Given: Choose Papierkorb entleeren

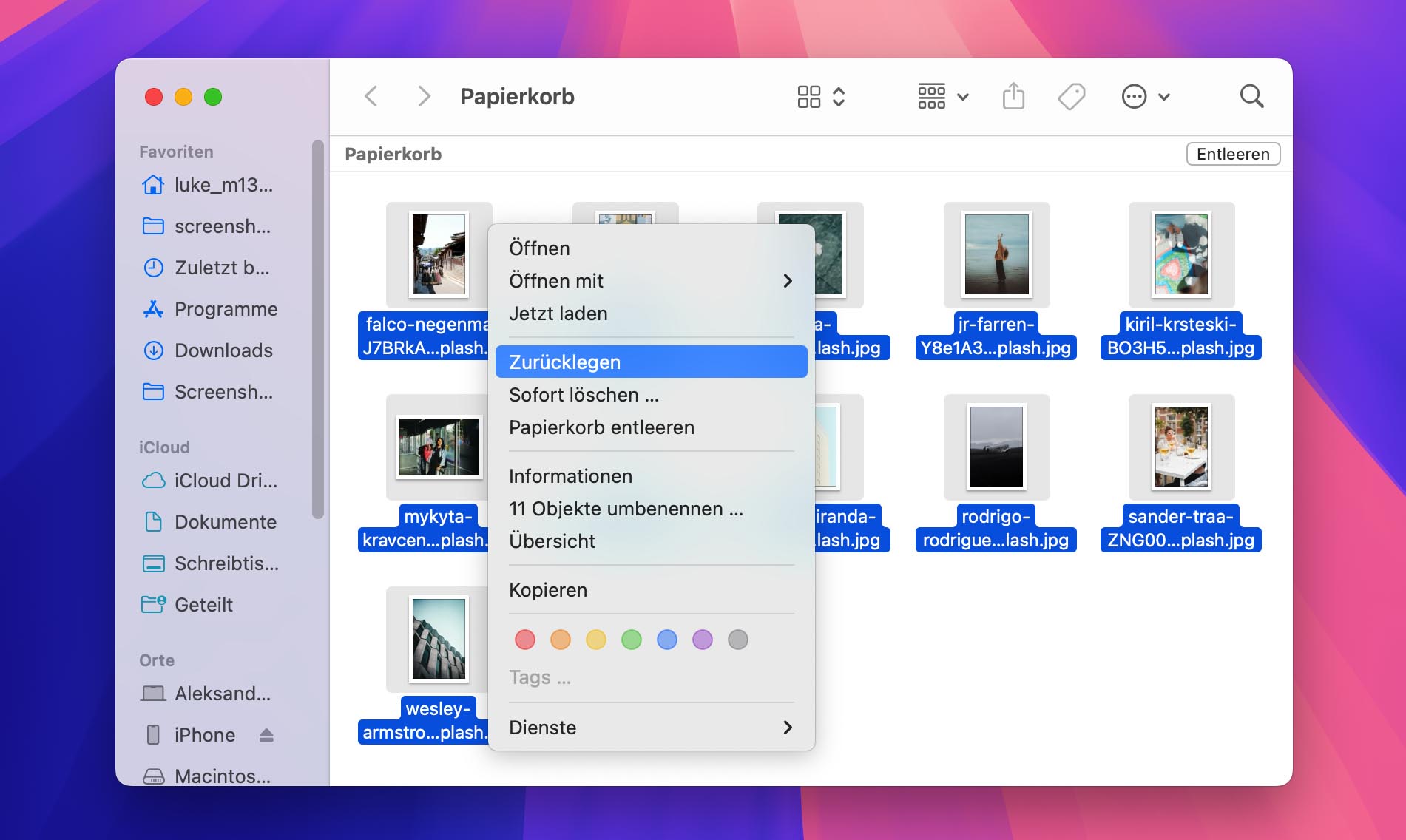Looking at the screenshot, I should [651, 427].
